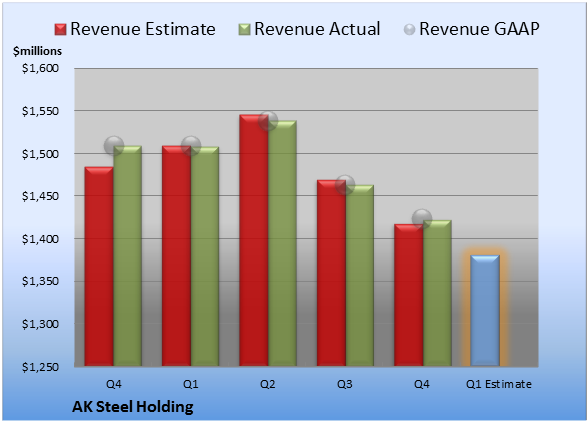588x422 pixels.
Task: Select the green Q1 Revenue Actual bar
Action: pos(205,256)
